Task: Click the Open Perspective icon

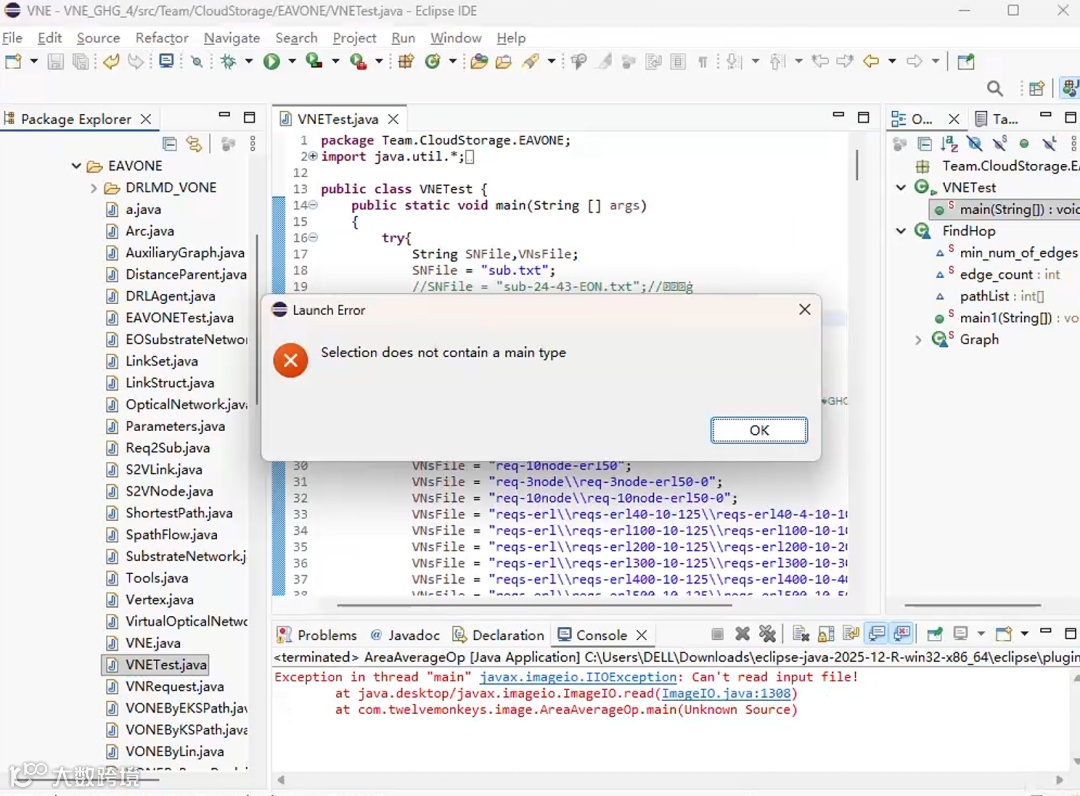Action: click(1036, 88)
